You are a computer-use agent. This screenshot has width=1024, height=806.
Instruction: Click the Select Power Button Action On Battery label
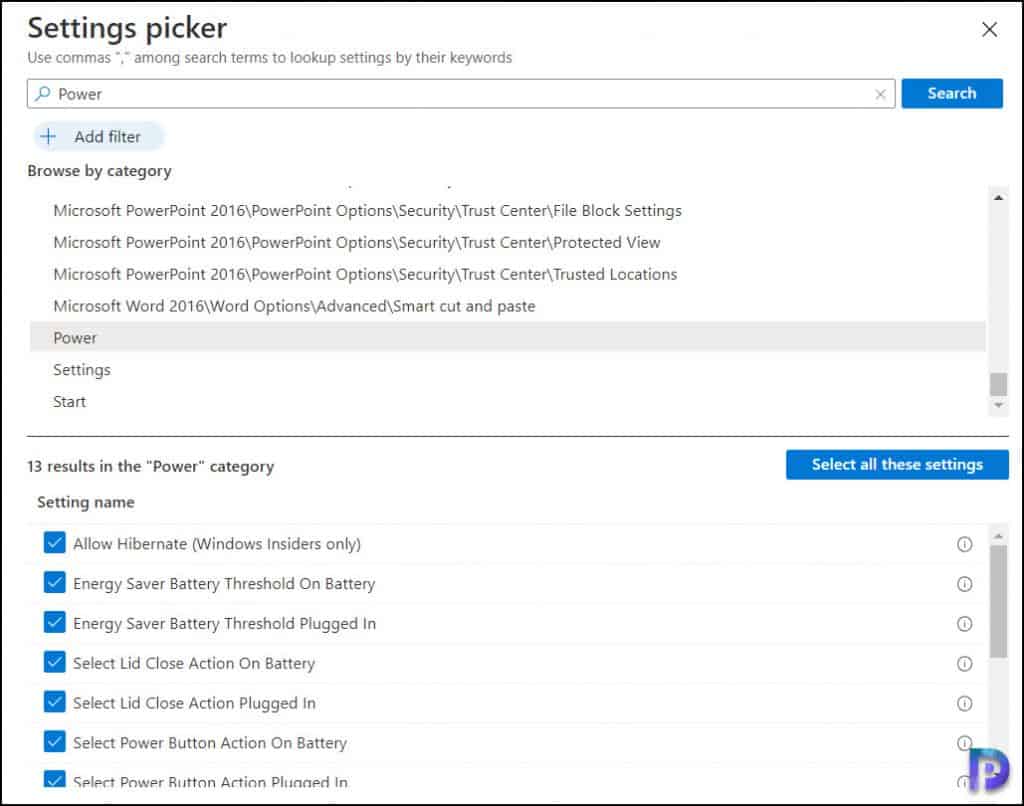point(210,743)
